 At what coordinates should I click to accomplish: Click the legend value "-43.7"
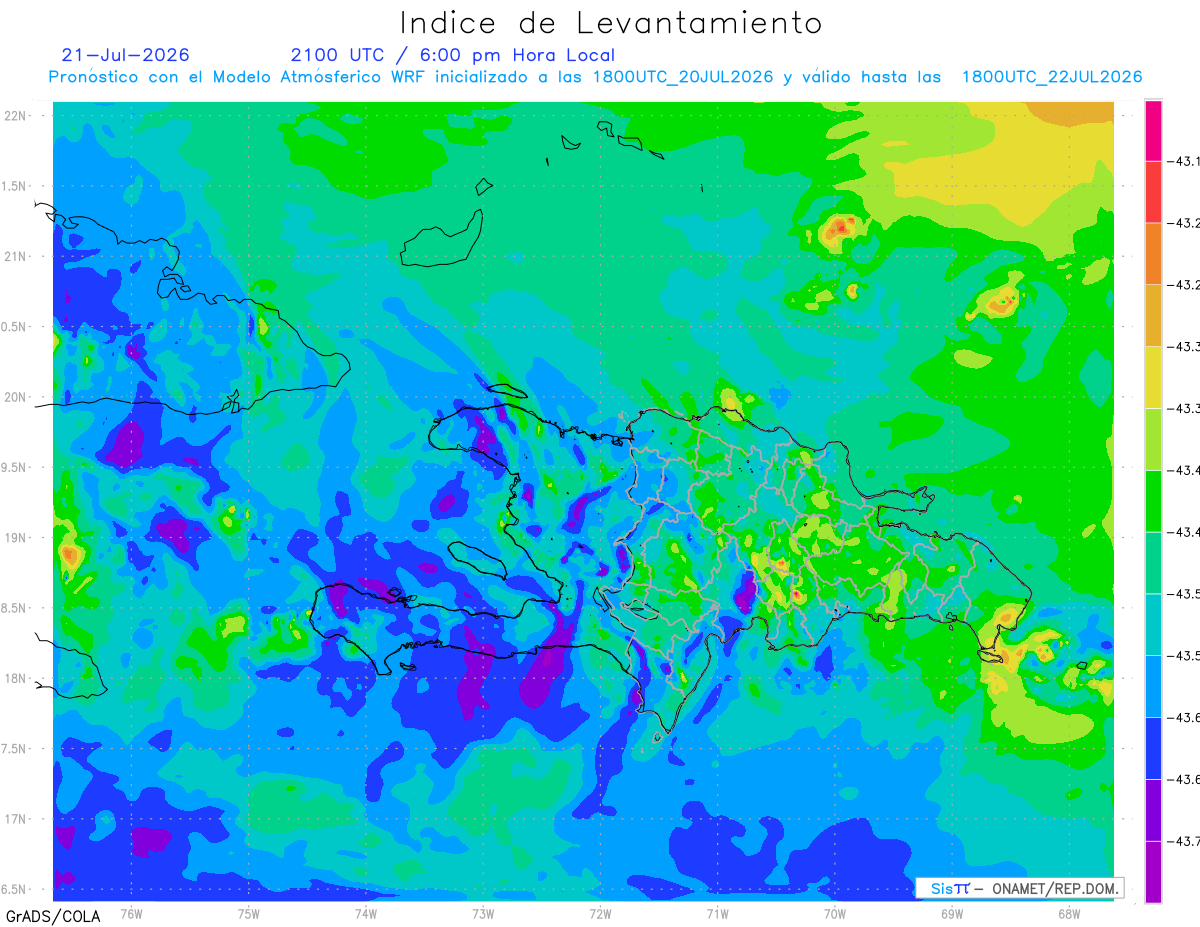point(1185,842)
